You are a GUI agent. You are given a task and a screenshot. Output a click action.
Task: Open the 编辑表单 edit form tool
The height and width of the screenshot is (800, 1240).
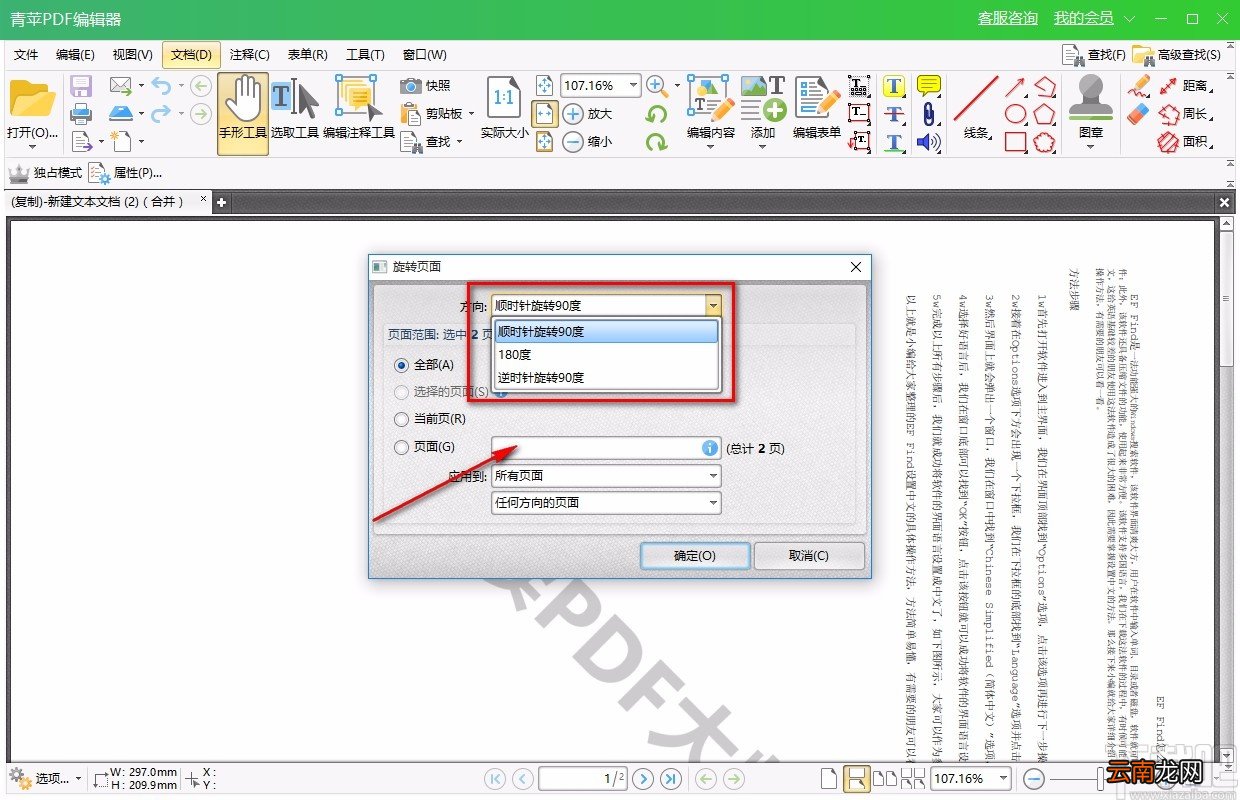point(817,108)
